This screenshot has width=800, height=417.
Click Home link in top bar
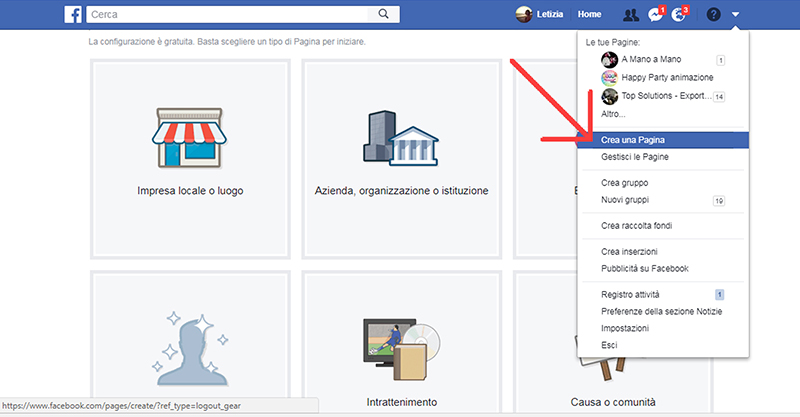[589, 15]
